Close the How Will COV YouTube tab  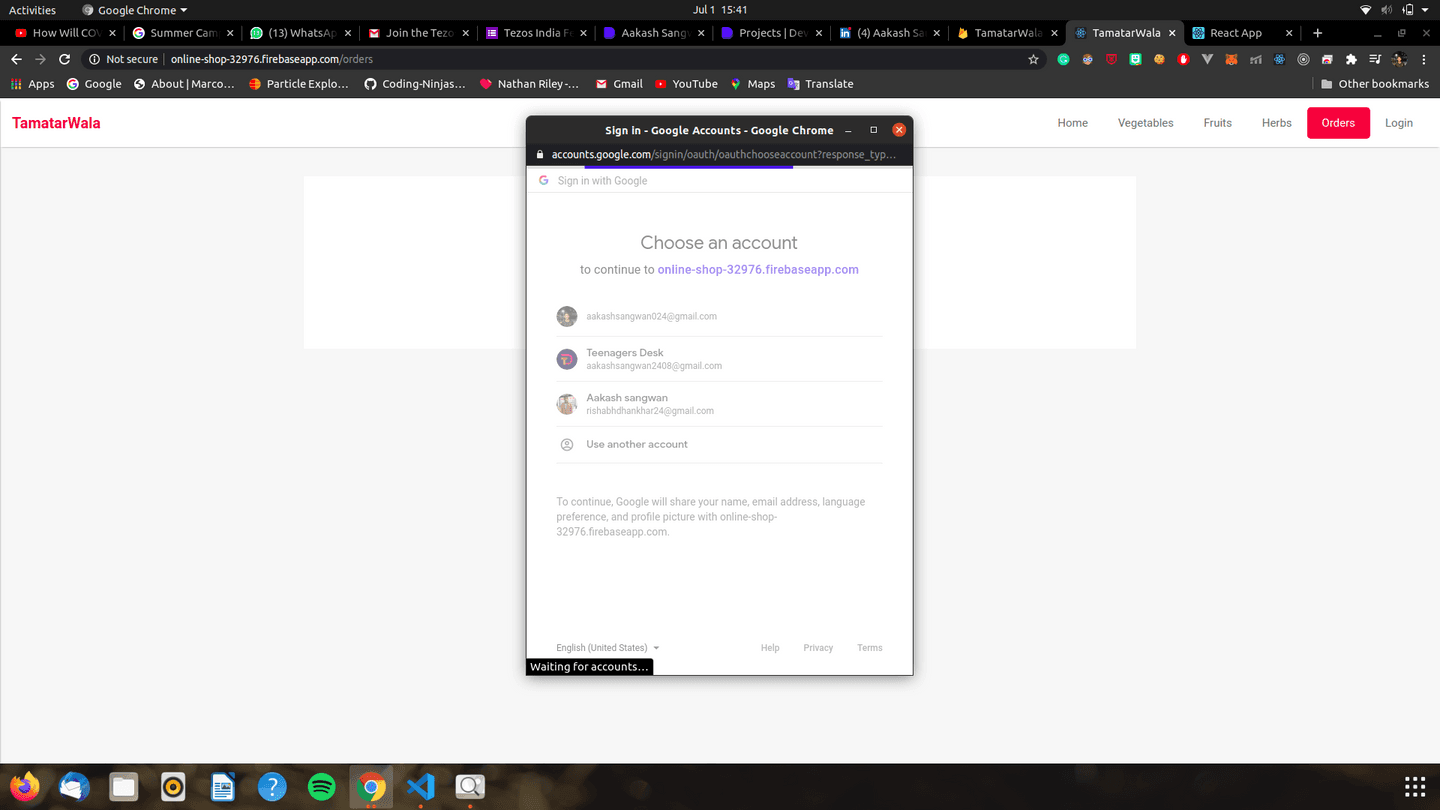tap(112, 33)
